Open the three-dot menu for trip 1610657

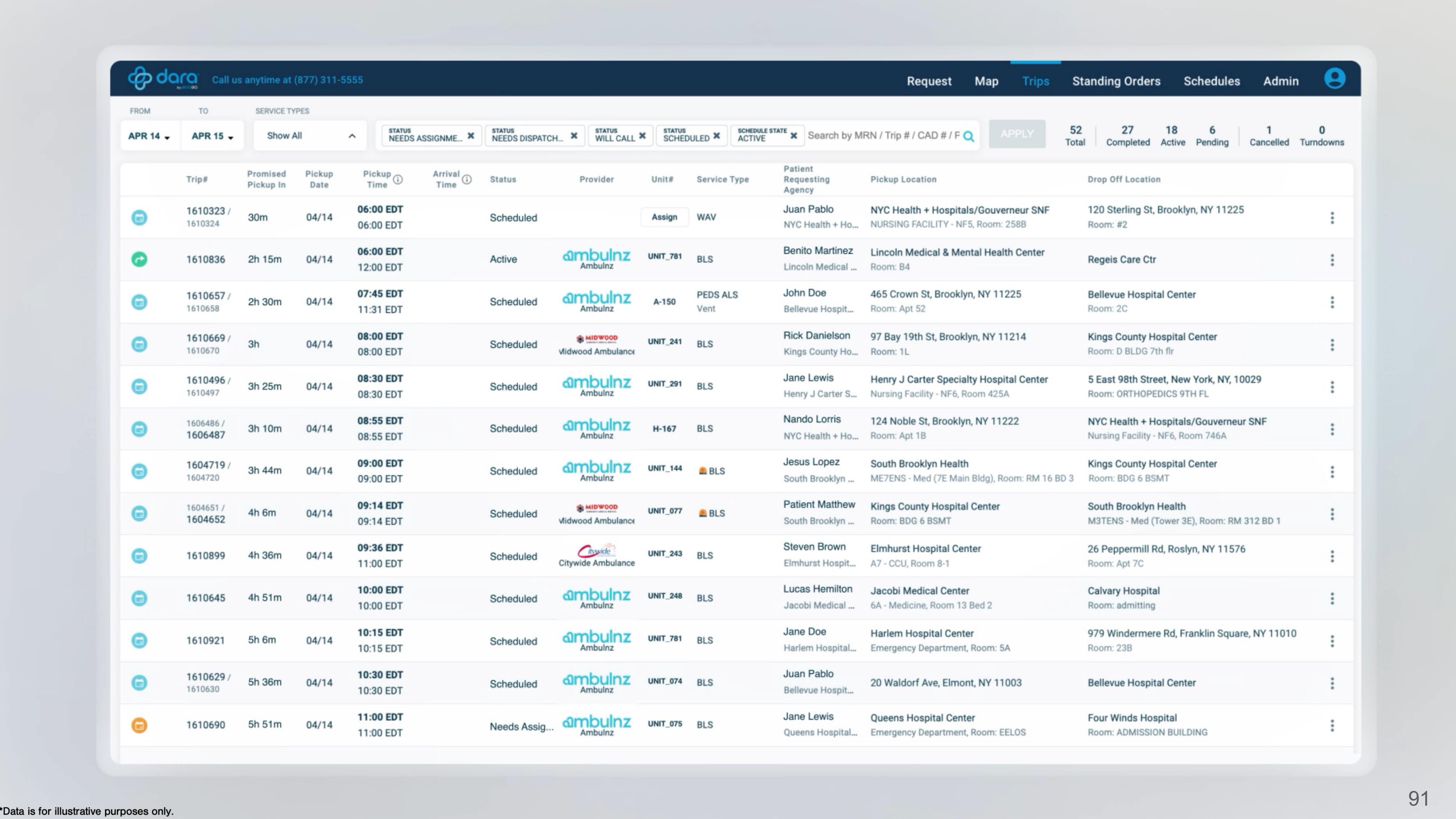click(x=1332, y=302)
